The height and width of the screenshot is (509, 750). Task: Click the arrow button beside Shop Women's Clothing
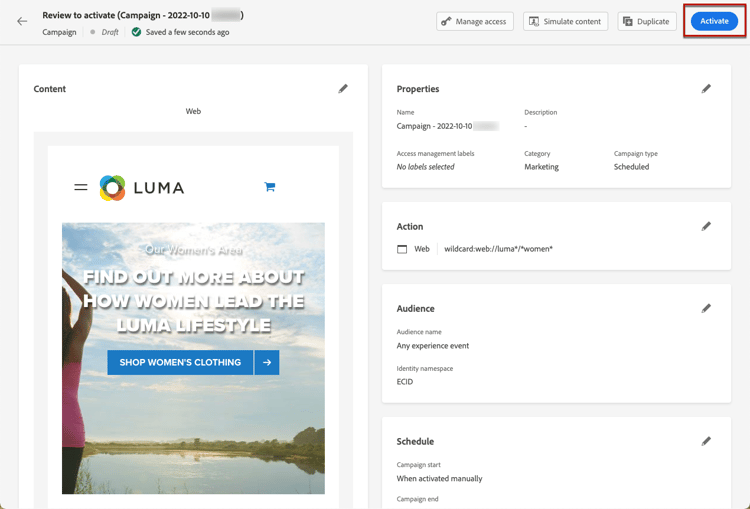click(267, 362)
